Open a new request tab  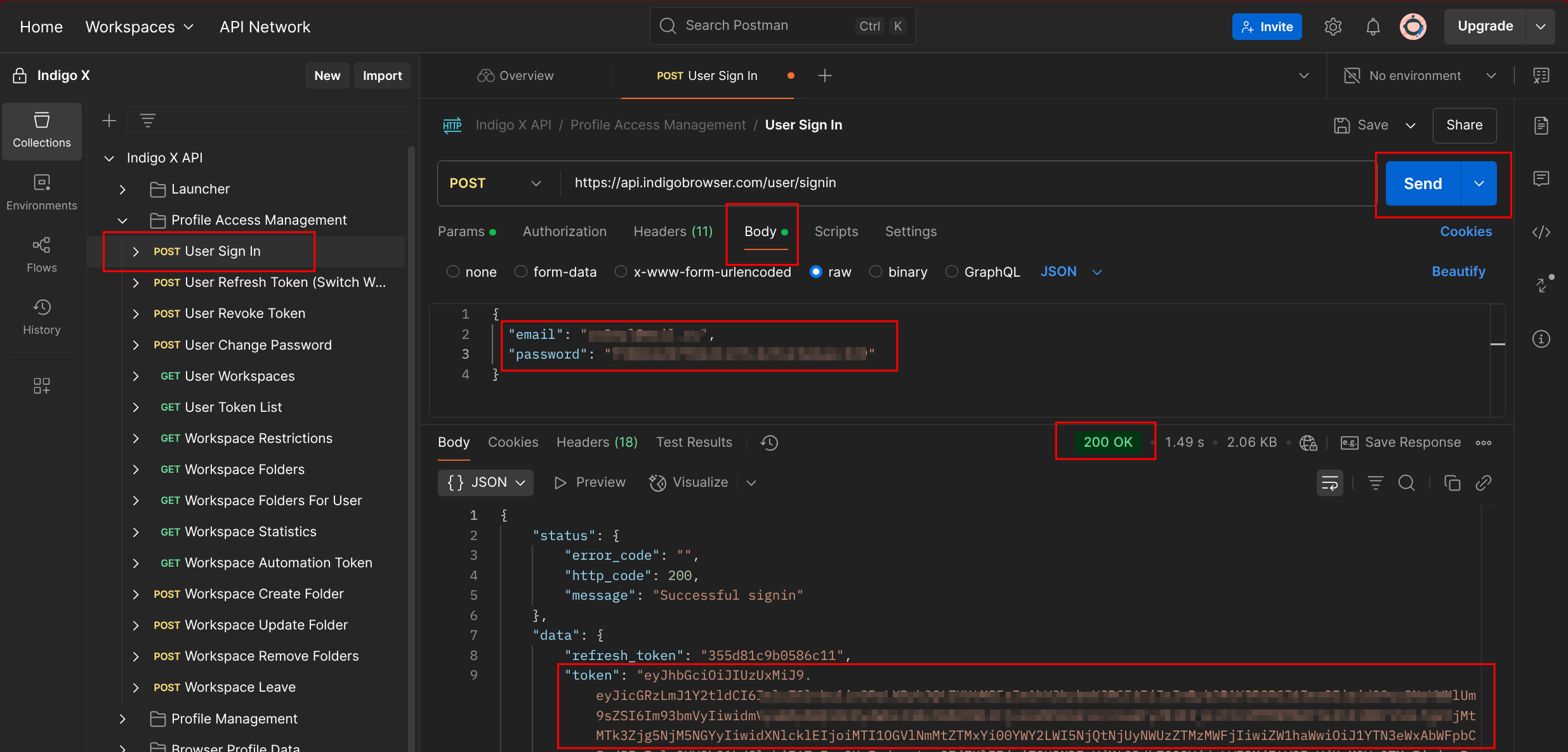click(x=825, y=76)
